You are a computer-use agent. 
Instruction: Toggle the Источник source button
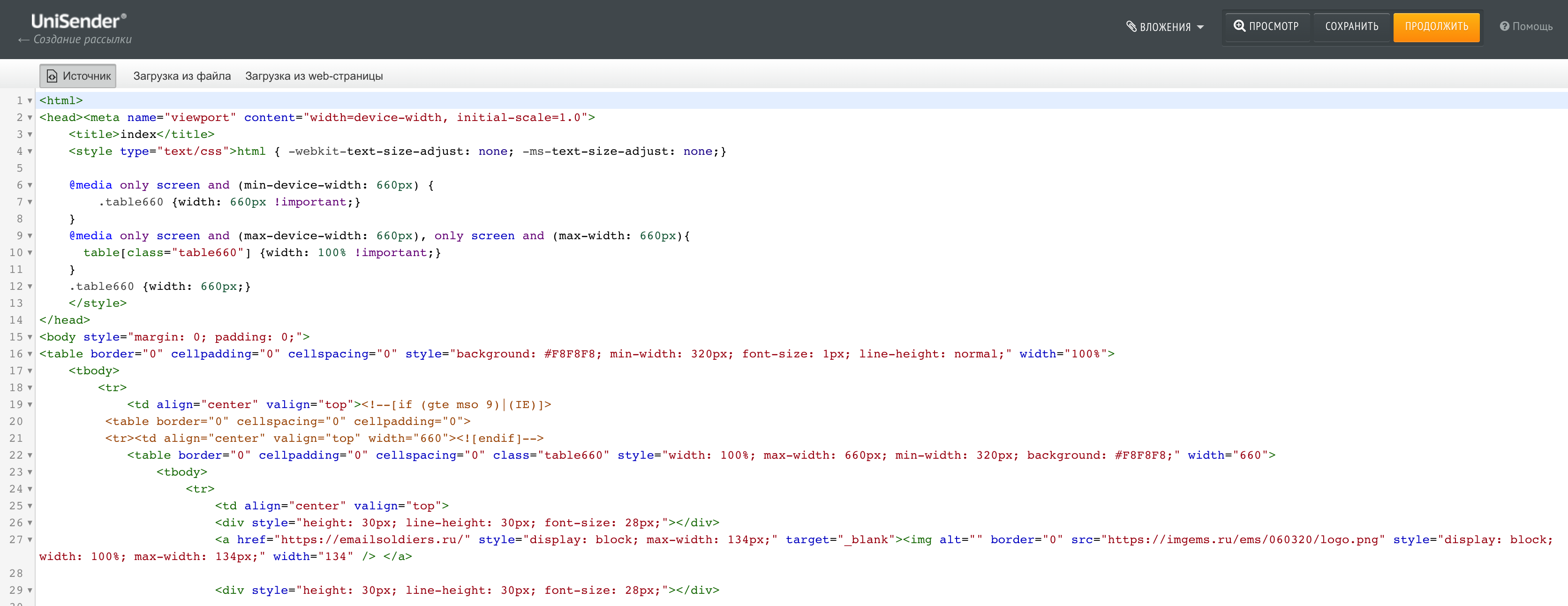pyautogui.click(x=78, y=76)
